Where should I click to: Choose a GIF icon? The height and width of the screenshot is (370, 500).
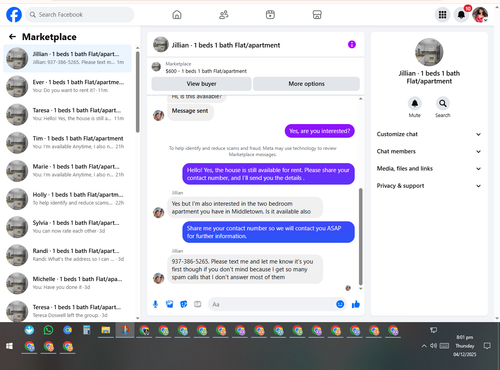click(x=198, y=304)
